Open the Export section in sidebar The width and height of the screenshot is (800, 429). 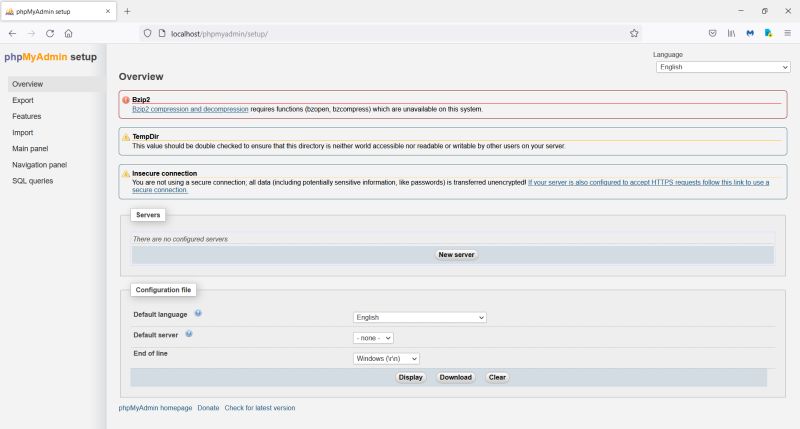23,100
